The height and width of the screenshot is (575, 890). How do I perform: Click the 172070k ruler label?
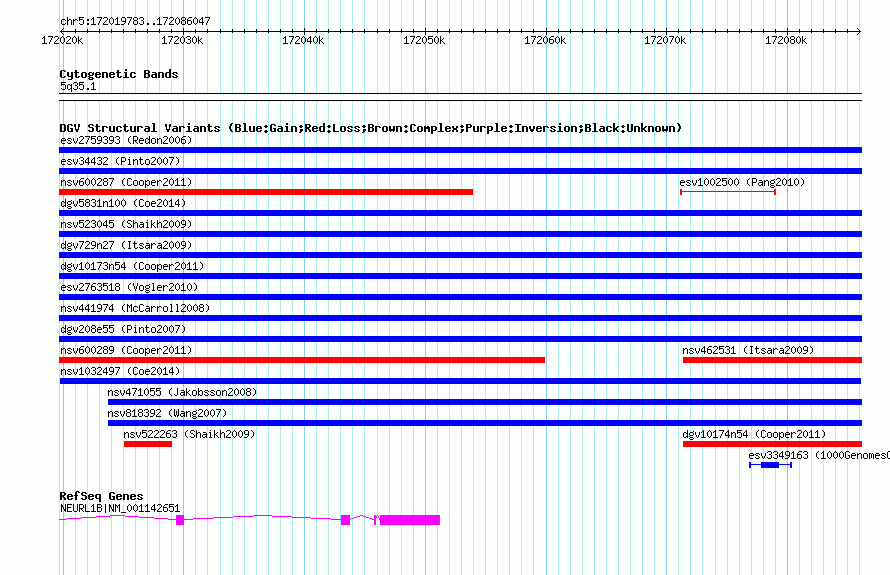[665, 40]
